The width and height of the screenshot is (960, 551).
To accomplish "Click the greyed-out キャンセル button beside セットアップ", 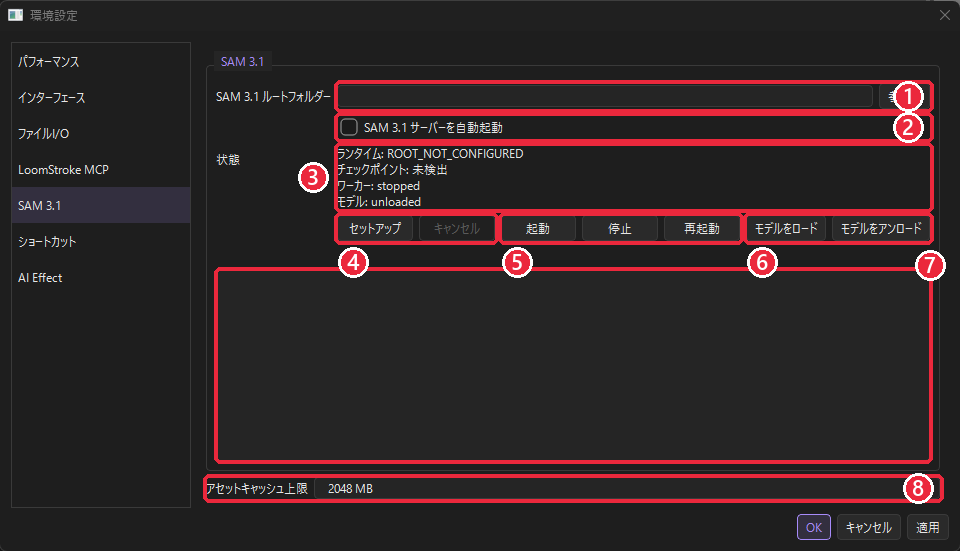I will point(457,228).
